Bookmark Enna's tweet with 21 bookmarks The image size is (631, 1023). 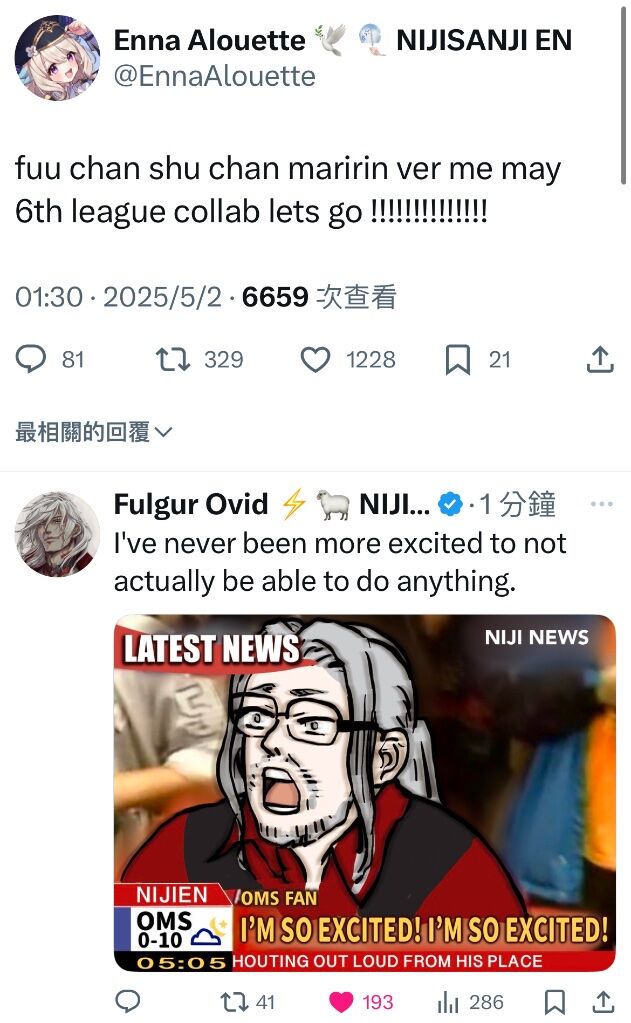coord(457,359)
